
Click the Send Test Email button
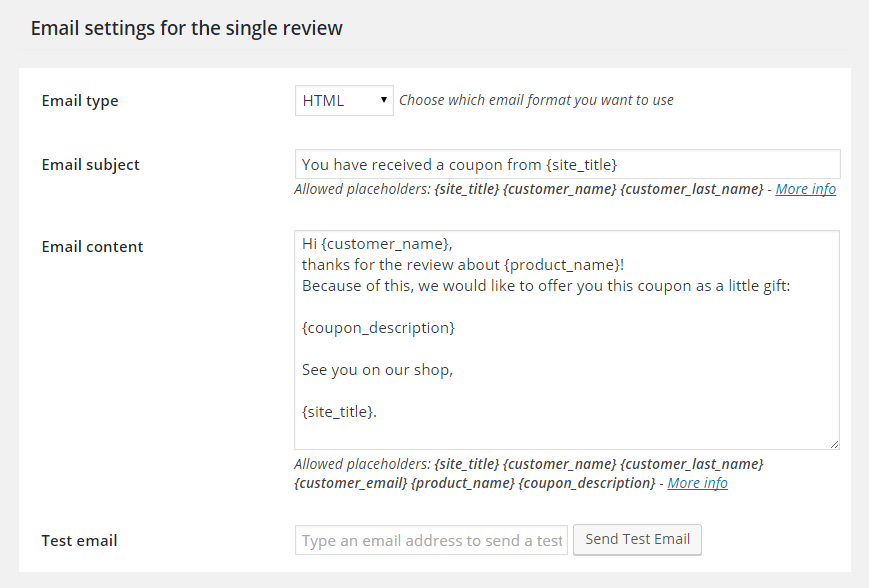(637, 539)
